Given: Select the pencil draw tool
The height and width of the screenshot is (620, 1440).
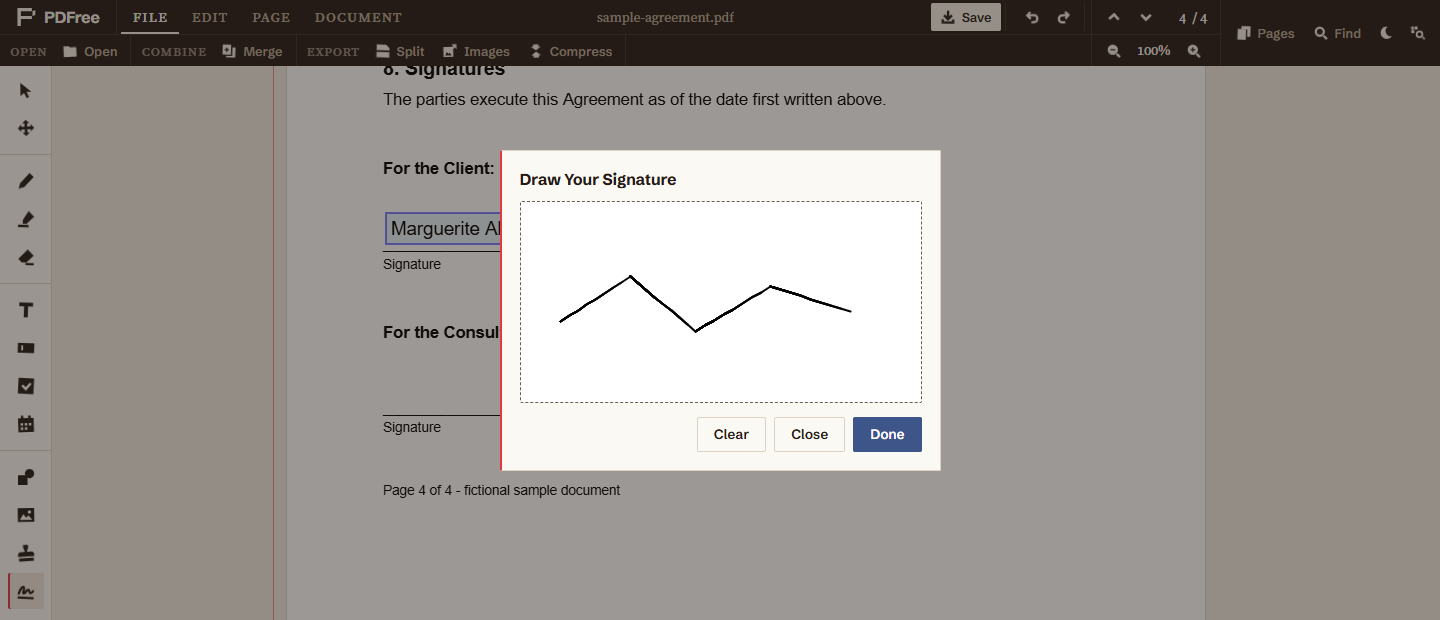Looking at the screenshot, I should 26,181.
